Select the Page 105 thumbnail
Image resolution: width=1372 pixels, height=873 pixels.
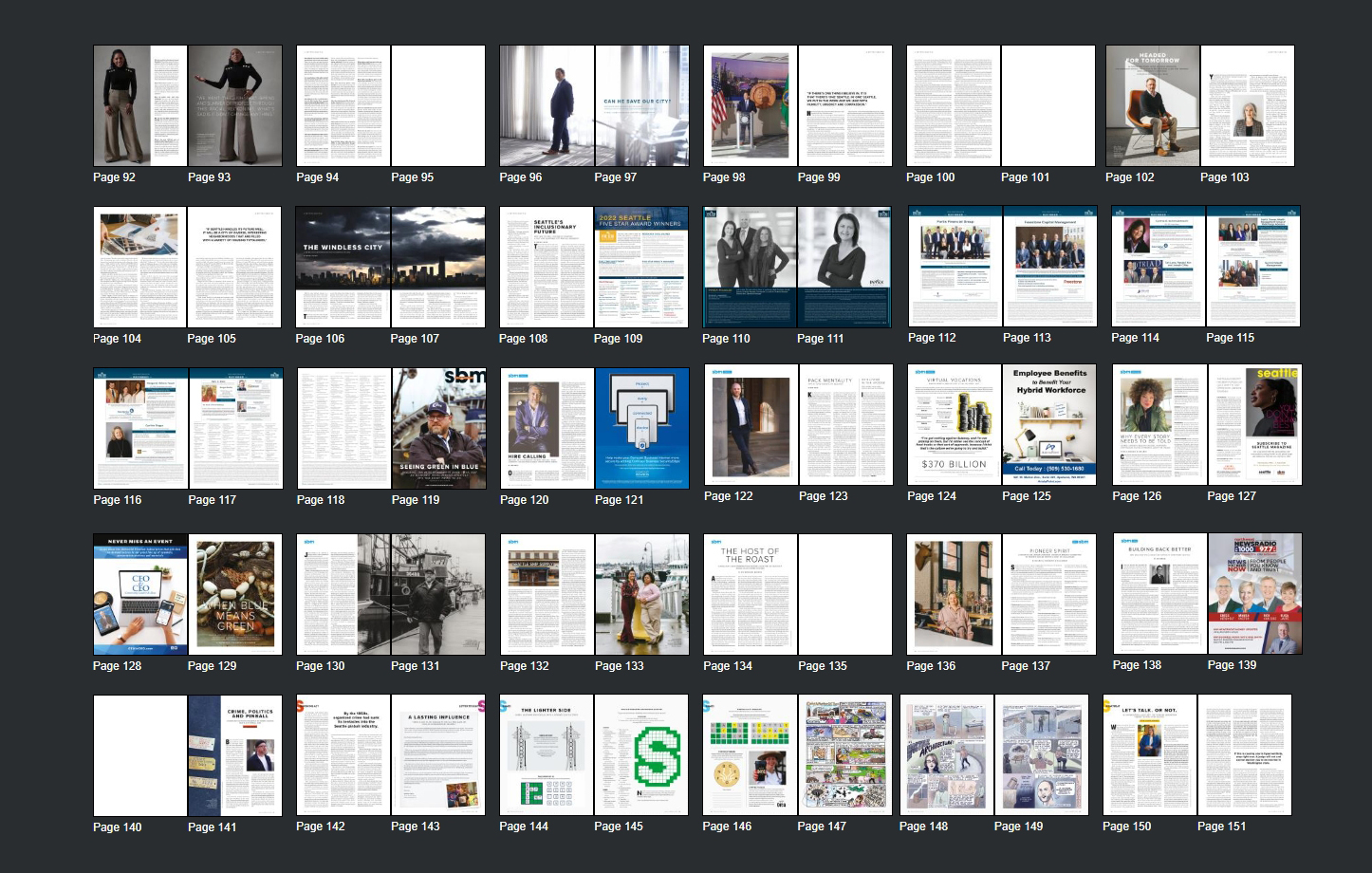click(x=235, y=268)
